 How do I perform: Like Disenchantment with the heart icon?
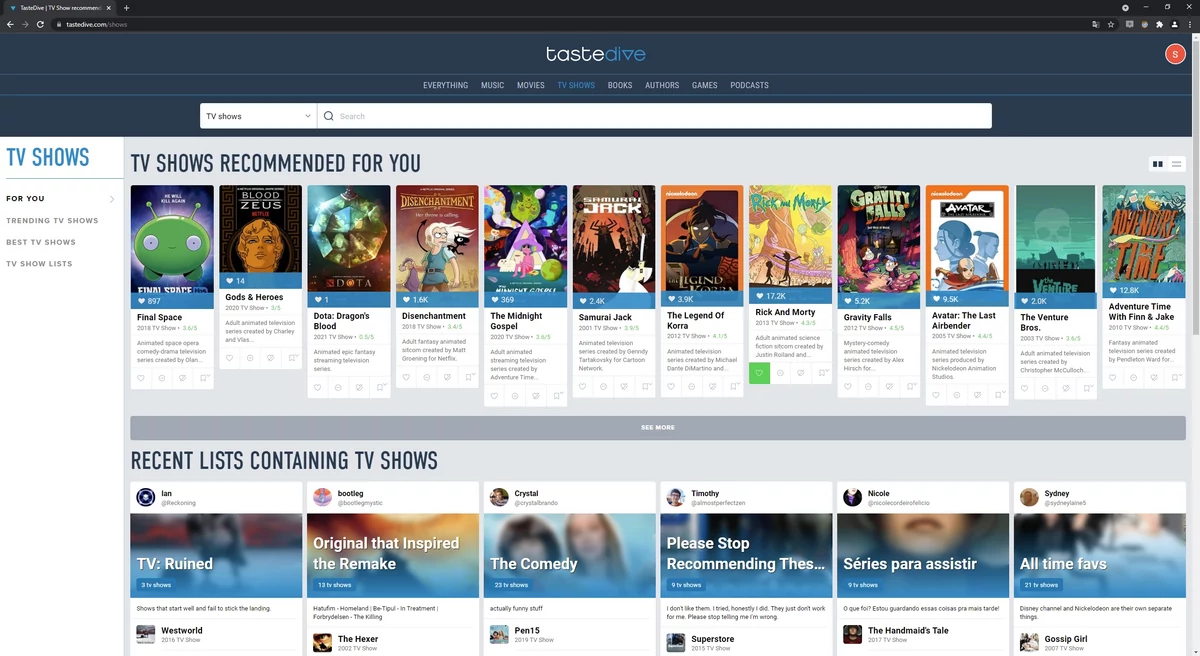(406, 377)
